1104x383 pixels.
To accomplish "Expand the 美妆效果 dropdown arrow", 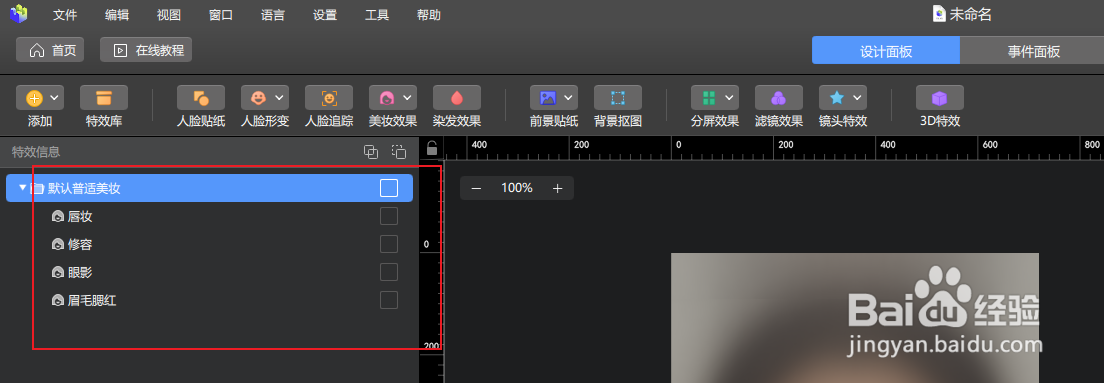I will tap(408, 98).
